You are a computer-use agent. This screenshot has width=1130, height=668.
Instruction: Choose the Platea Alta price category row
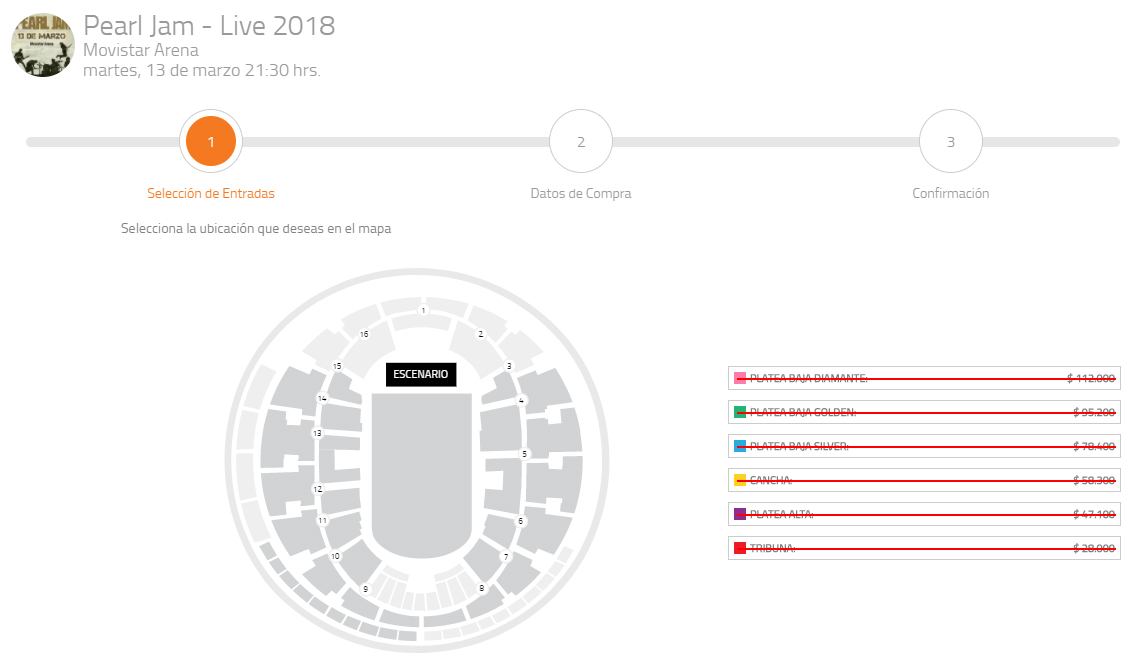click(924, 514)
